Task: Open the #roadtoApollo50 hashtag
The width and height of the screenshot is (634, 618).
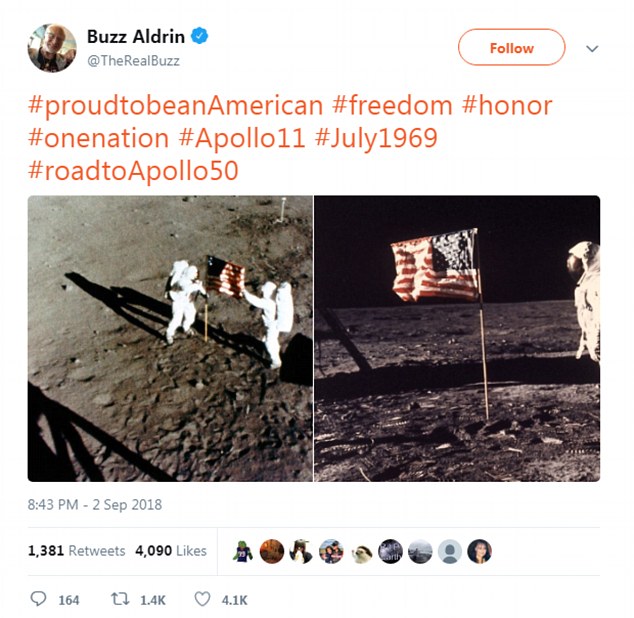Action: (x=133, y=171)
